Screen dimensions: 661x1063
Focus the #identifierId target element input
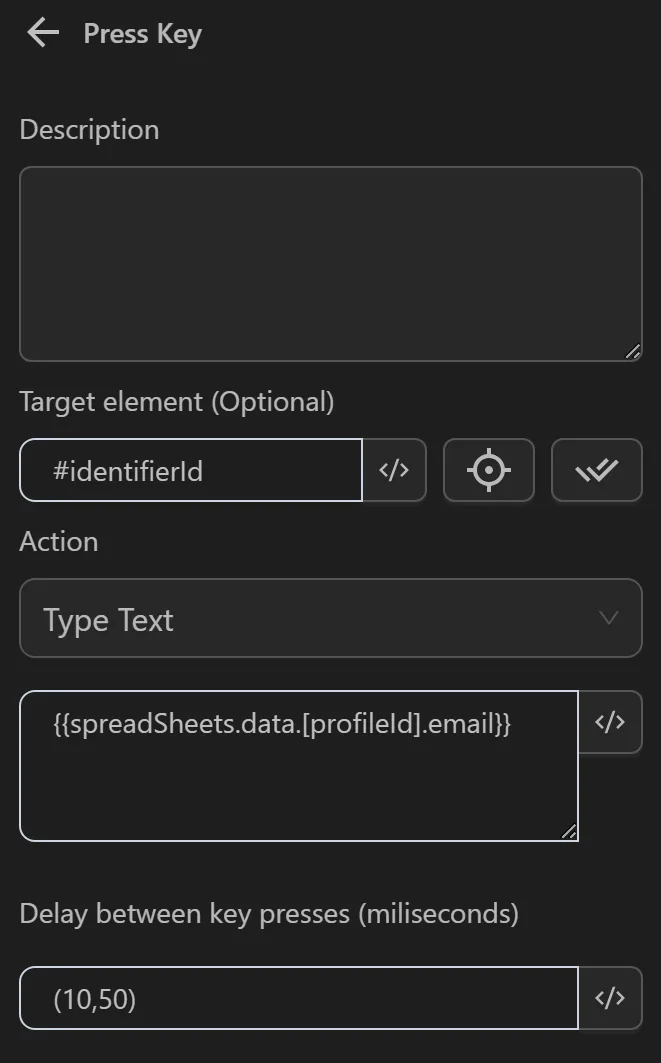190,470
